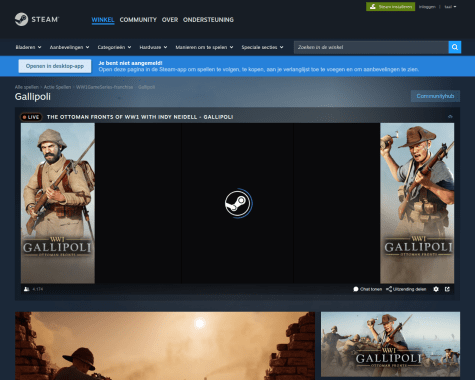Click the Gallipoli page title
475x380 pixels.
pyautogui.click(x=33, y=97)
